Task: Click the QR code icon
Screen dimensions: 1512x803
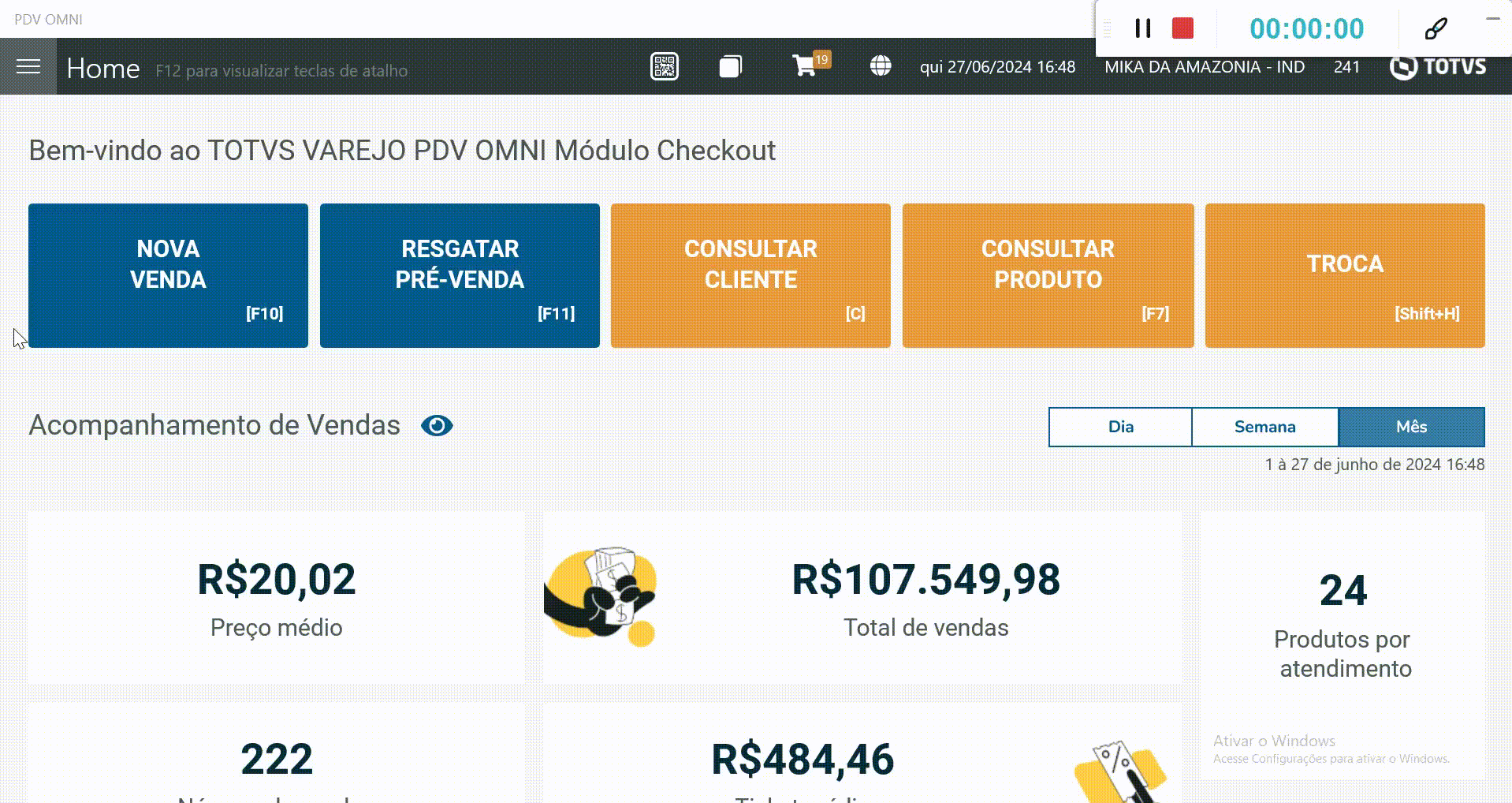Action: pos(664,67)
